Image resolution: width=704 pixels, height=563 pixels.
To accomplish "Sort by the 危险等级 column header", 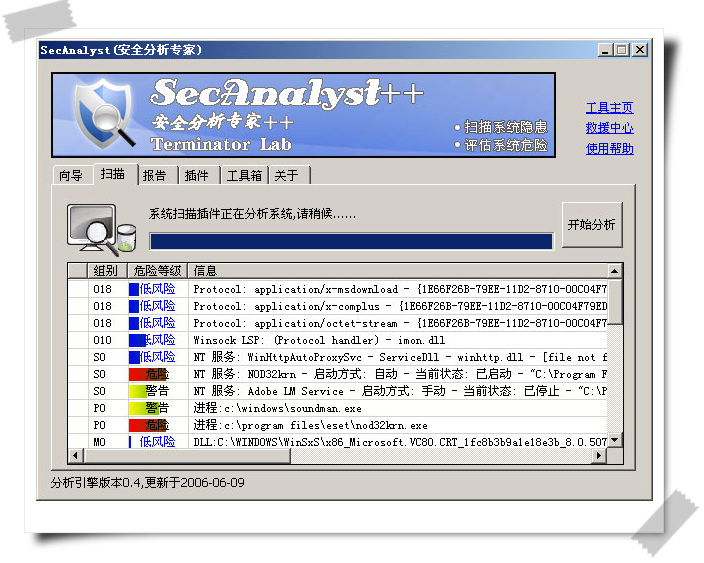I will tap(157, 271).
